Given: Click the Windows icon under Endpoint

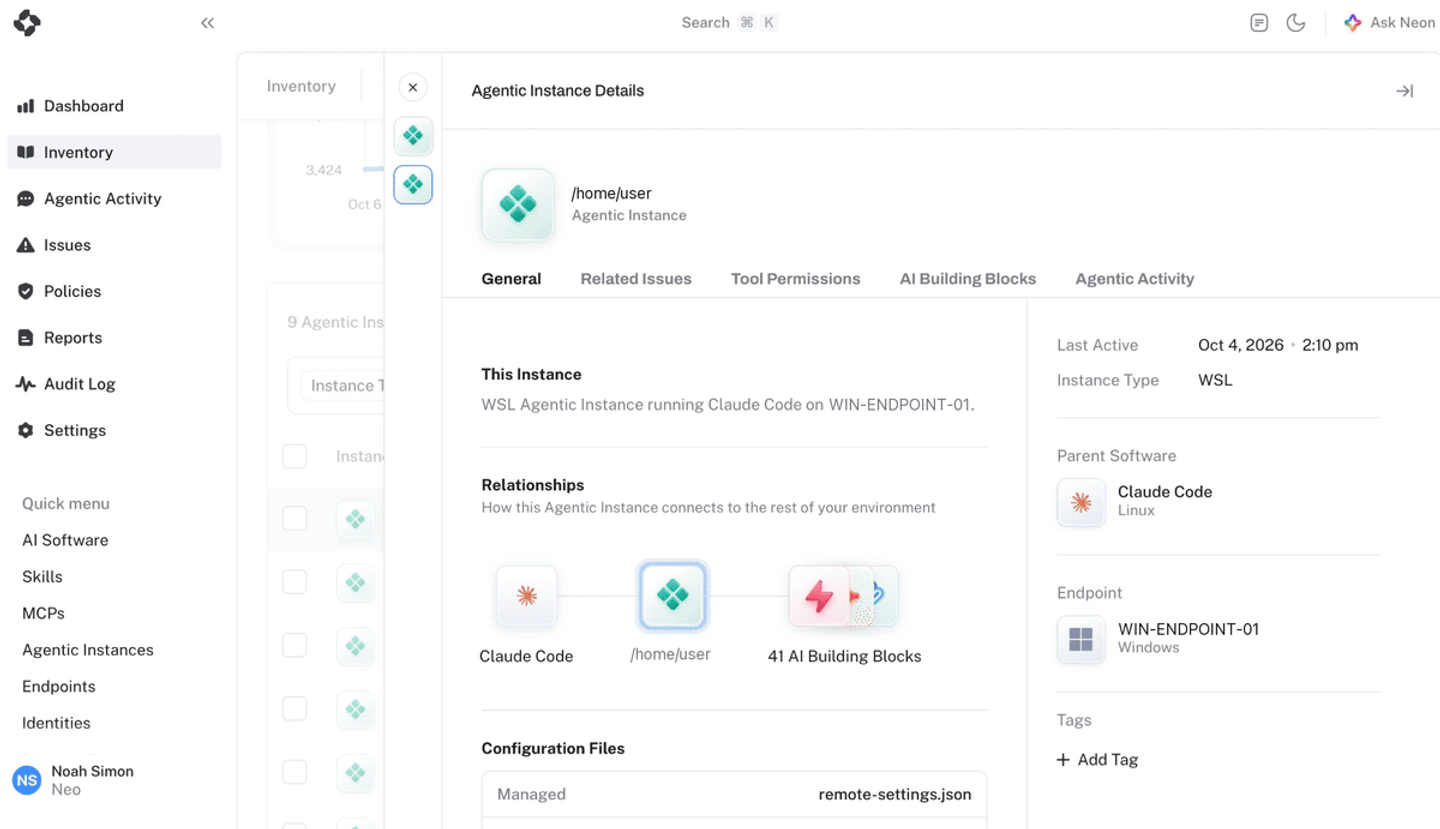Looking at the screenshot, I should pos(1081,640).
